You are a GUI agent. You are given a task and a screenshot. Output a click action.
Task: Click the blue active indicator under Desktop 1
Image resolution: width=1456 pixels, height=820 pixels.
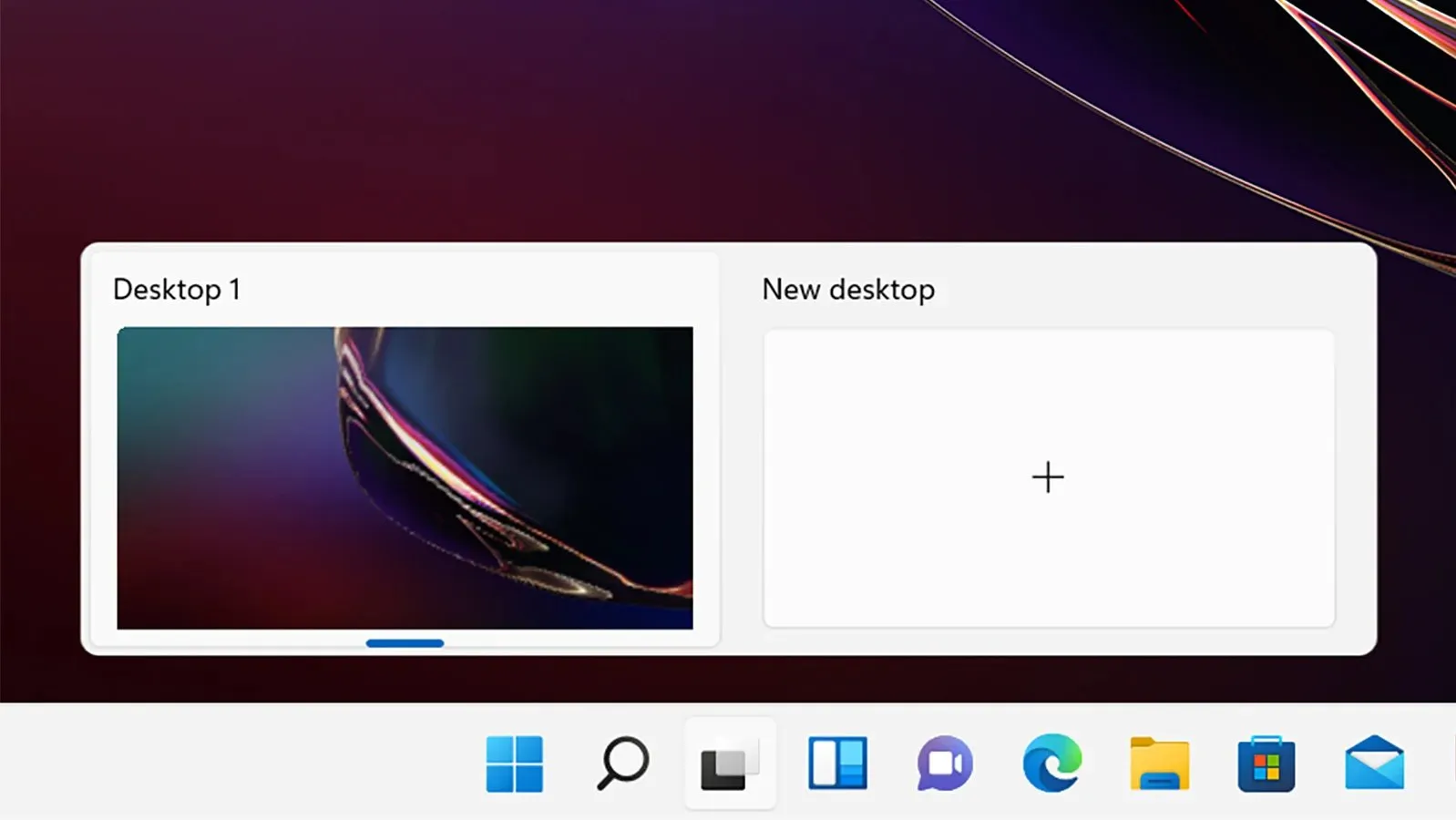coord(405,643)
